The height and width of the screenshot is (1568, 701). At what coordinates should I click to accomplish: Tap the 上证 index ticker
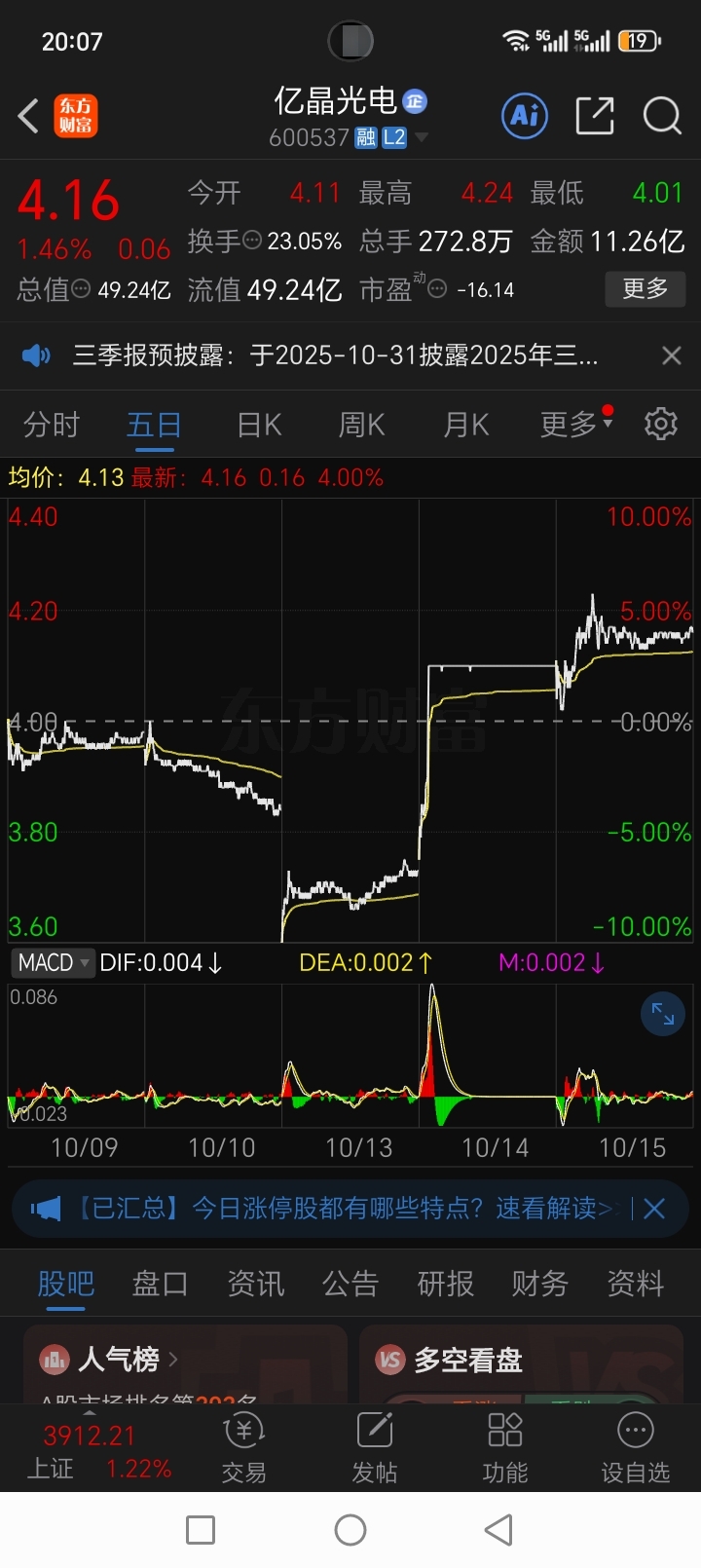click(x=97, y=1452)
